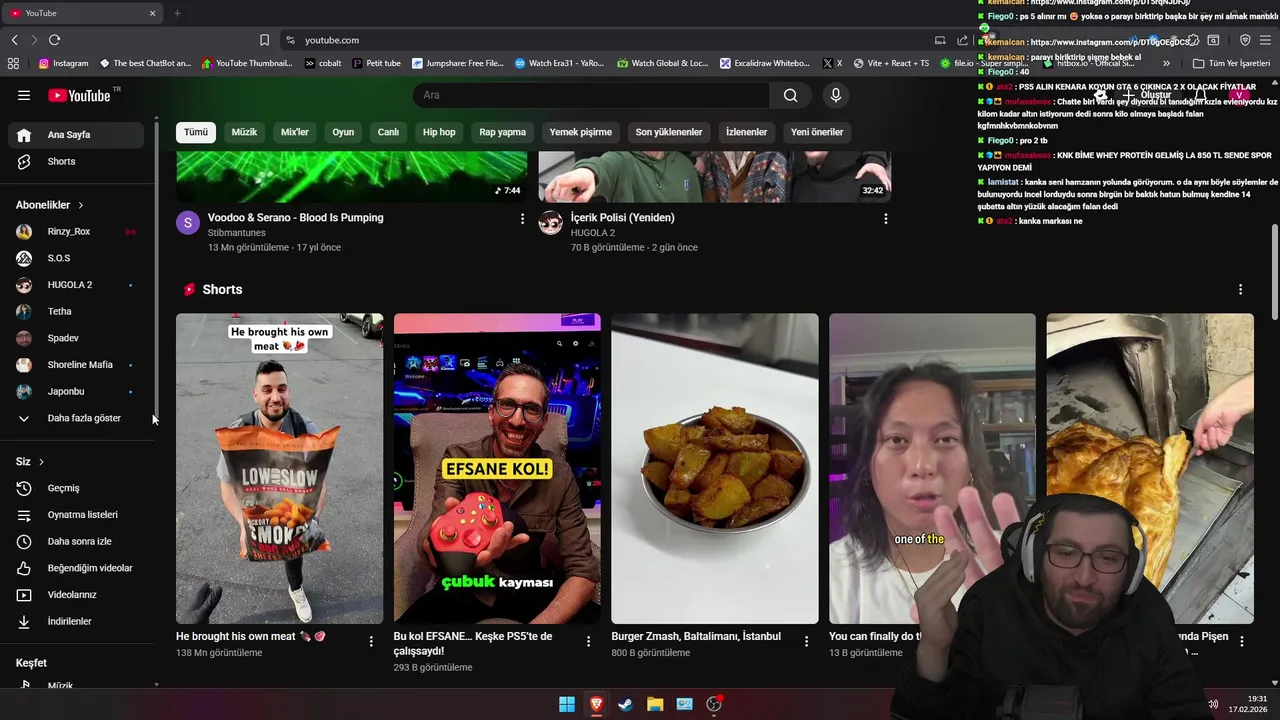Open Geçmiş history page
This screenshot has height=720, width=1280.
[76, 488]
